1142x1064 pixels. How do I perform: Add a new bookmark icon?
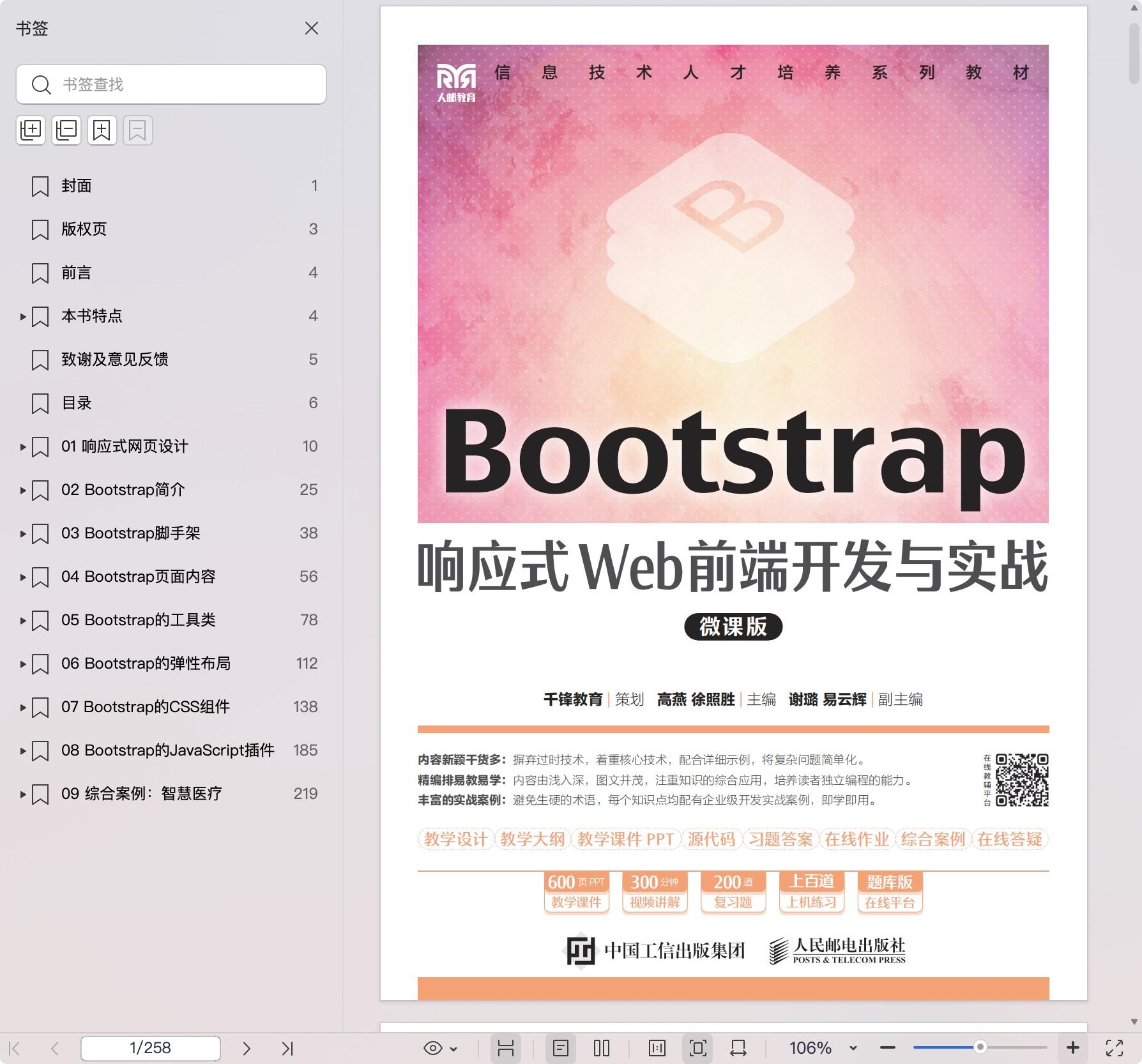pyautogui.click(x=102, y=130)
